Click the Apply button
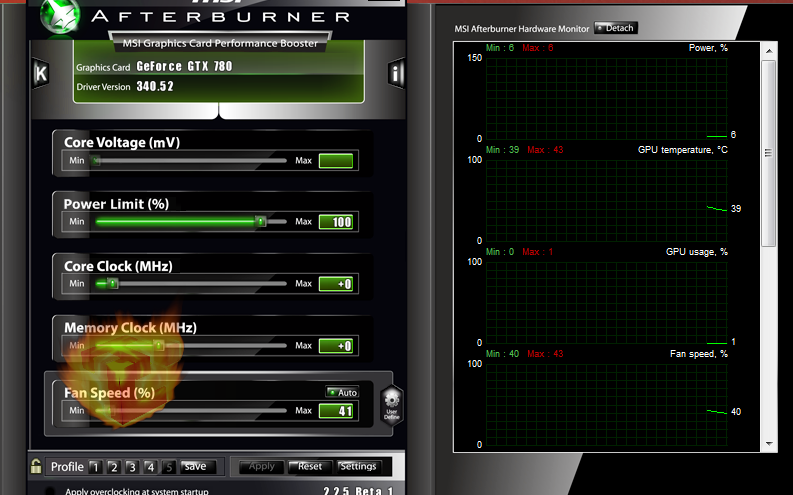This screenshot has height=495, width=793. click(261, 467)
